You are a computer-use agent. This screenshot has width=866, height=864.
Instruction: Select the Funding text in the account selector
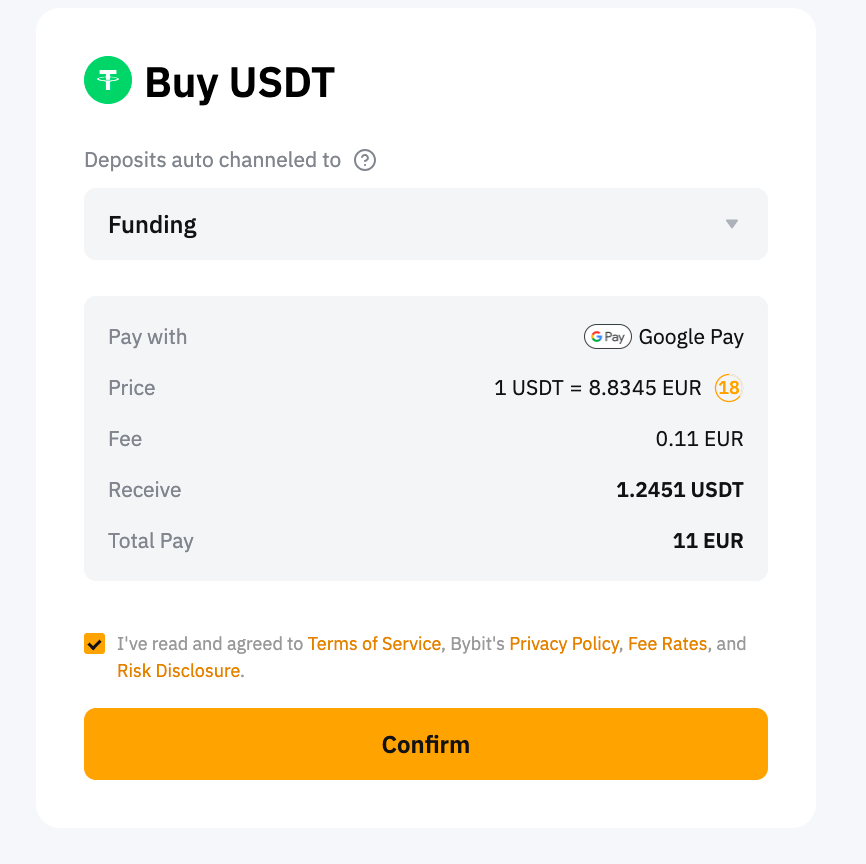coord(152,224)
